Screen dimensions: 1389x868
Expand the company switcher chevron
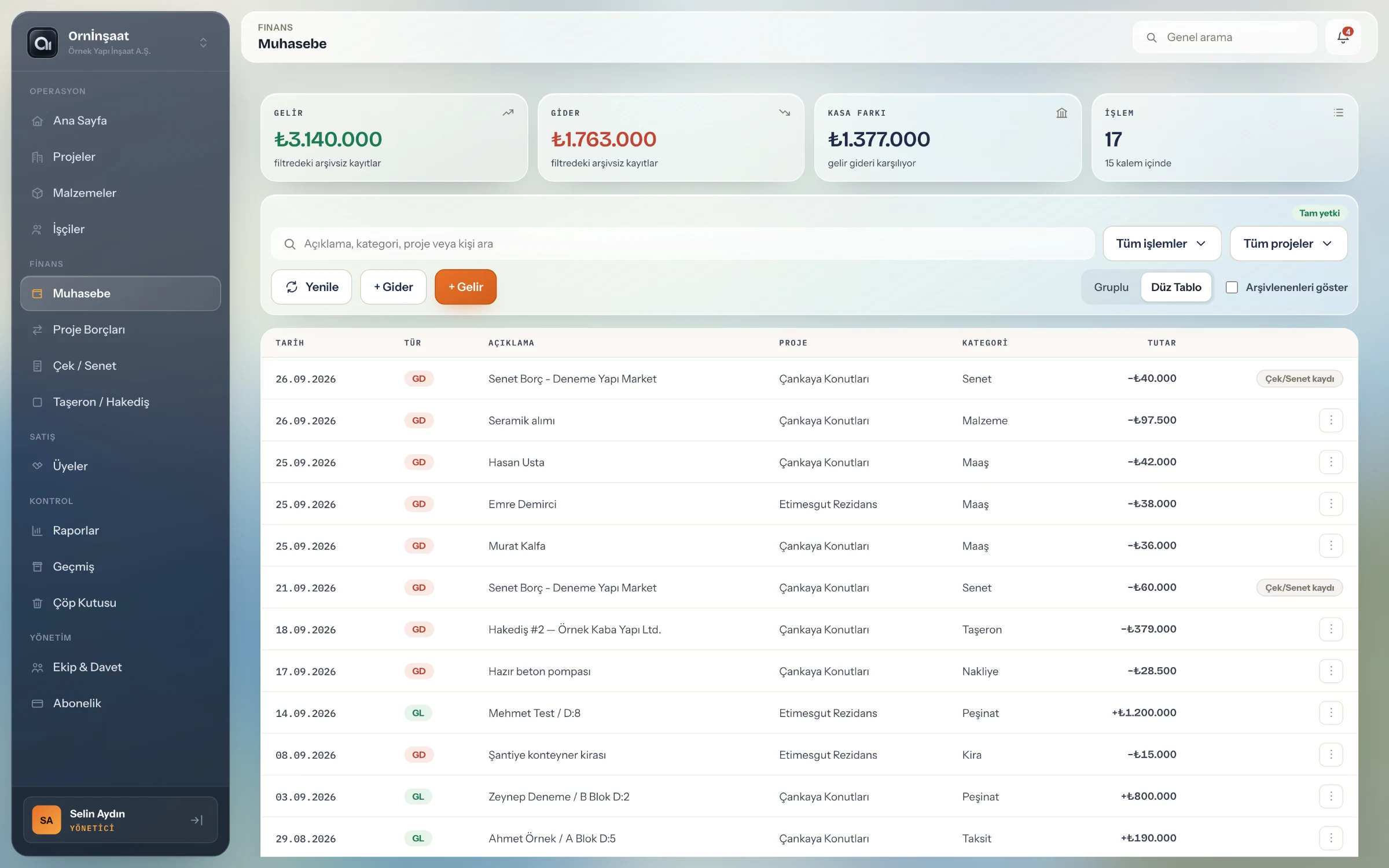click(x=203, y=43)
